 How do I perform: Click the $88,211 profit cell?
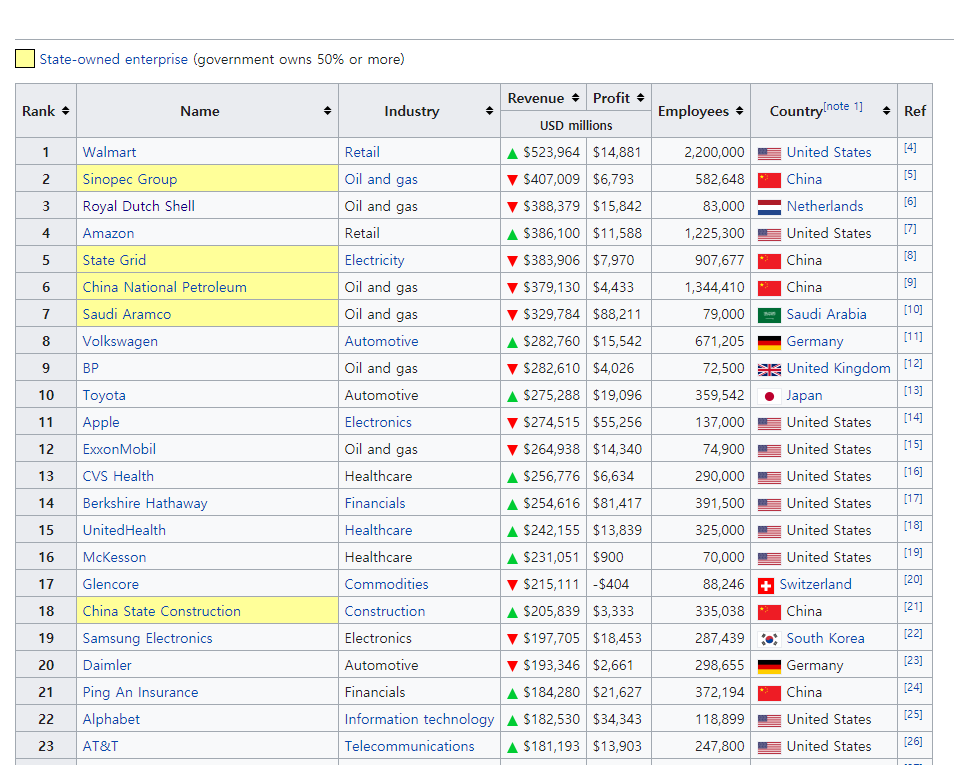tap(617, 314)
